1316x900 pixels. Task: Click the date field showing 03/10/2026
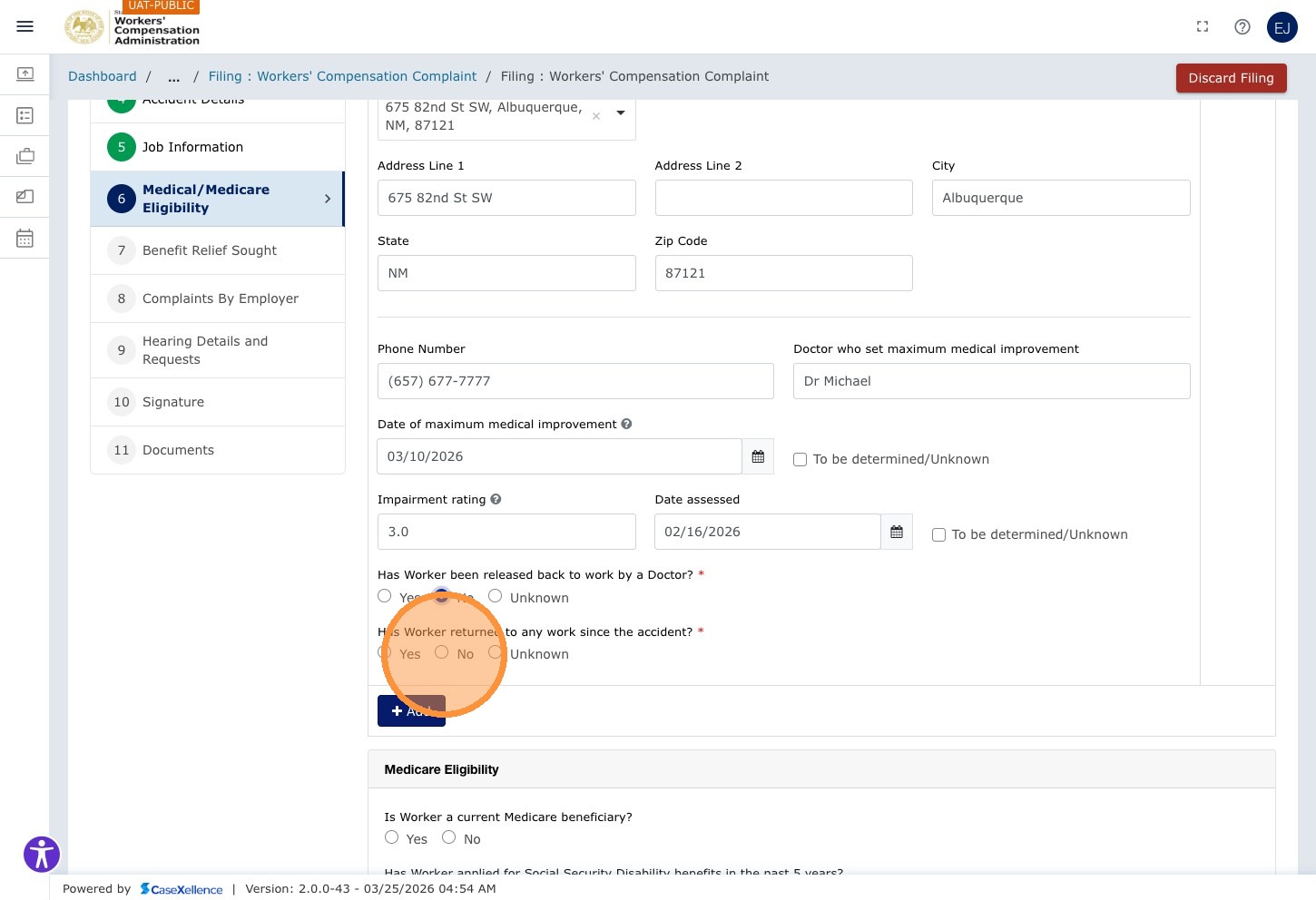559,456
